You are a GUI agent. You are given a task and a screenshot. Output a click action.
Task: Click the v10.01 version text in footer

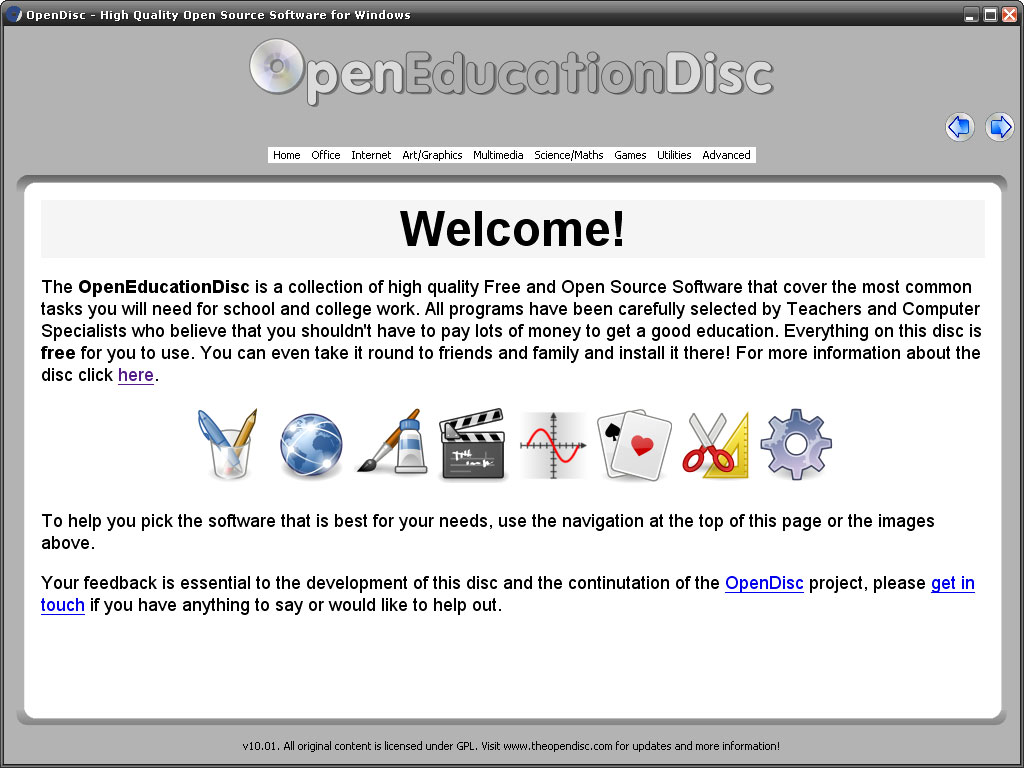261,746
